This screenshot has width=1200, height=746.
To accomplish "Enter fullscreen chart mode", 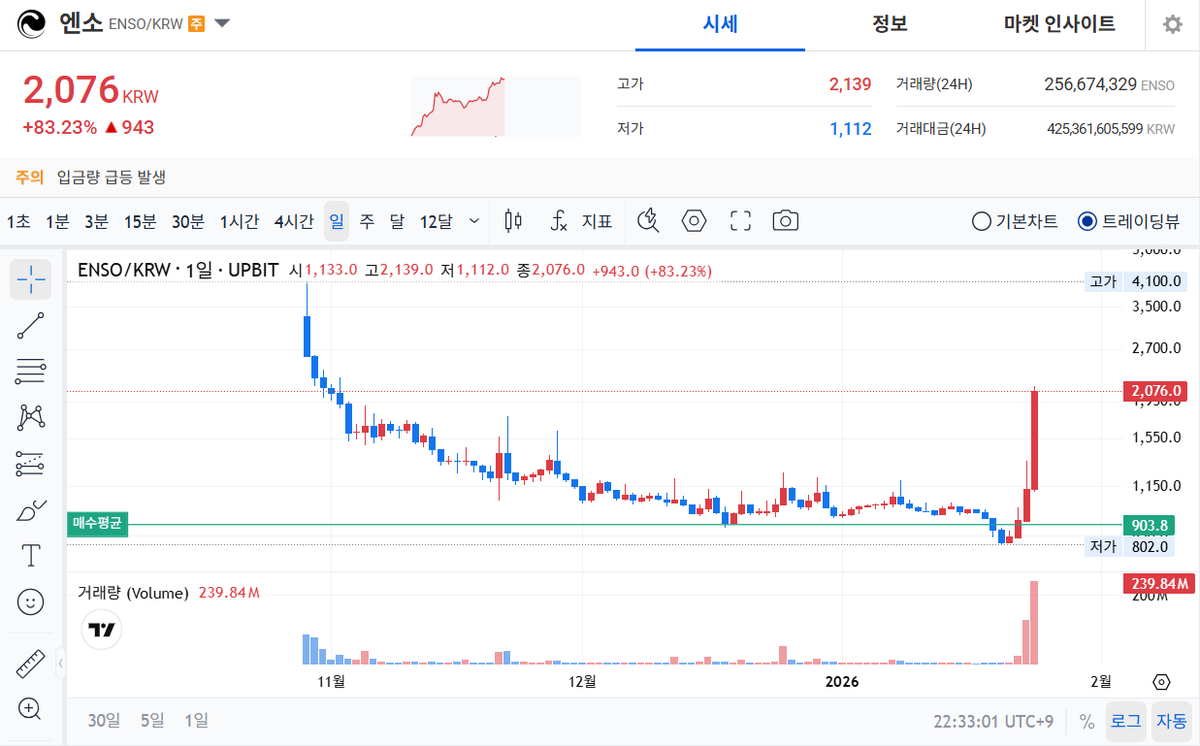I will (740, 221).
